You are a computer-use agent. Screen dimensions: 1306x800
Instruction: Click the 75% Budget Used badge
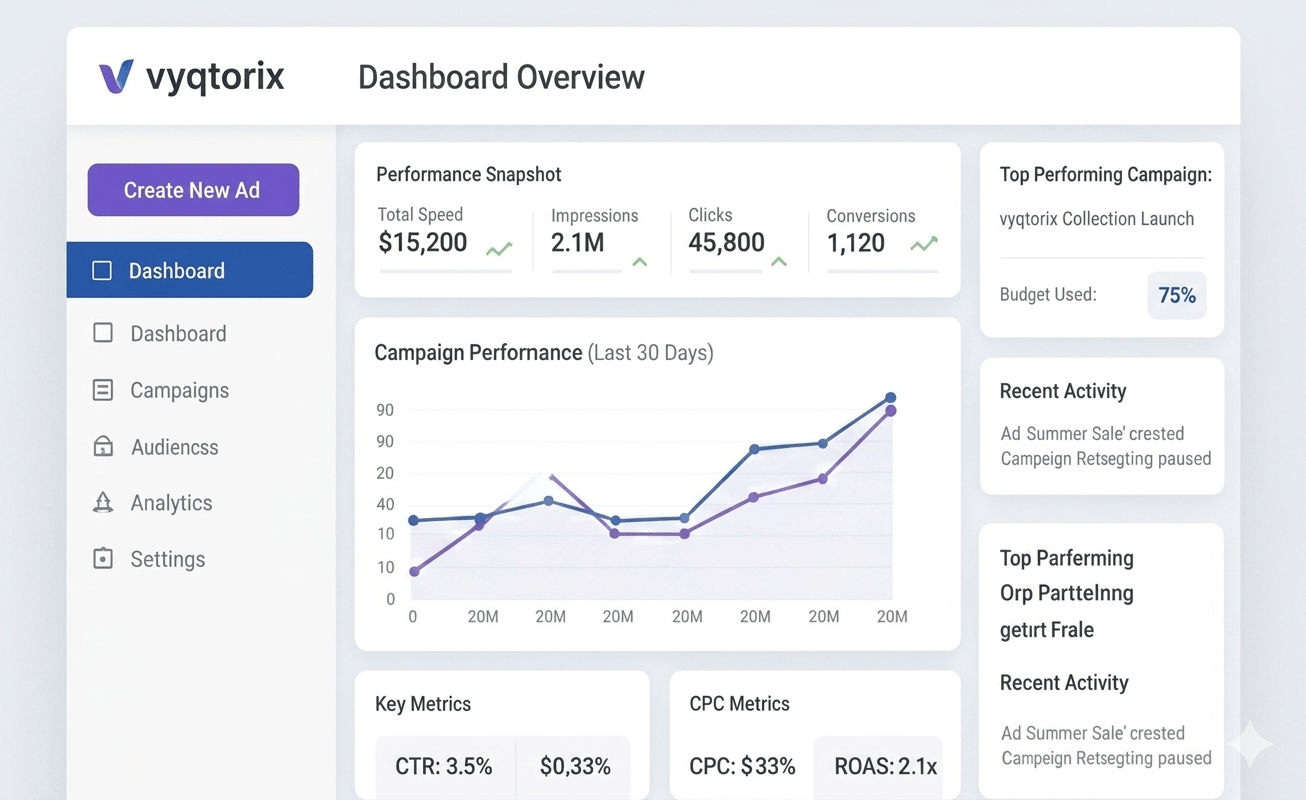pyautogui.click(x=1176, y=295)
